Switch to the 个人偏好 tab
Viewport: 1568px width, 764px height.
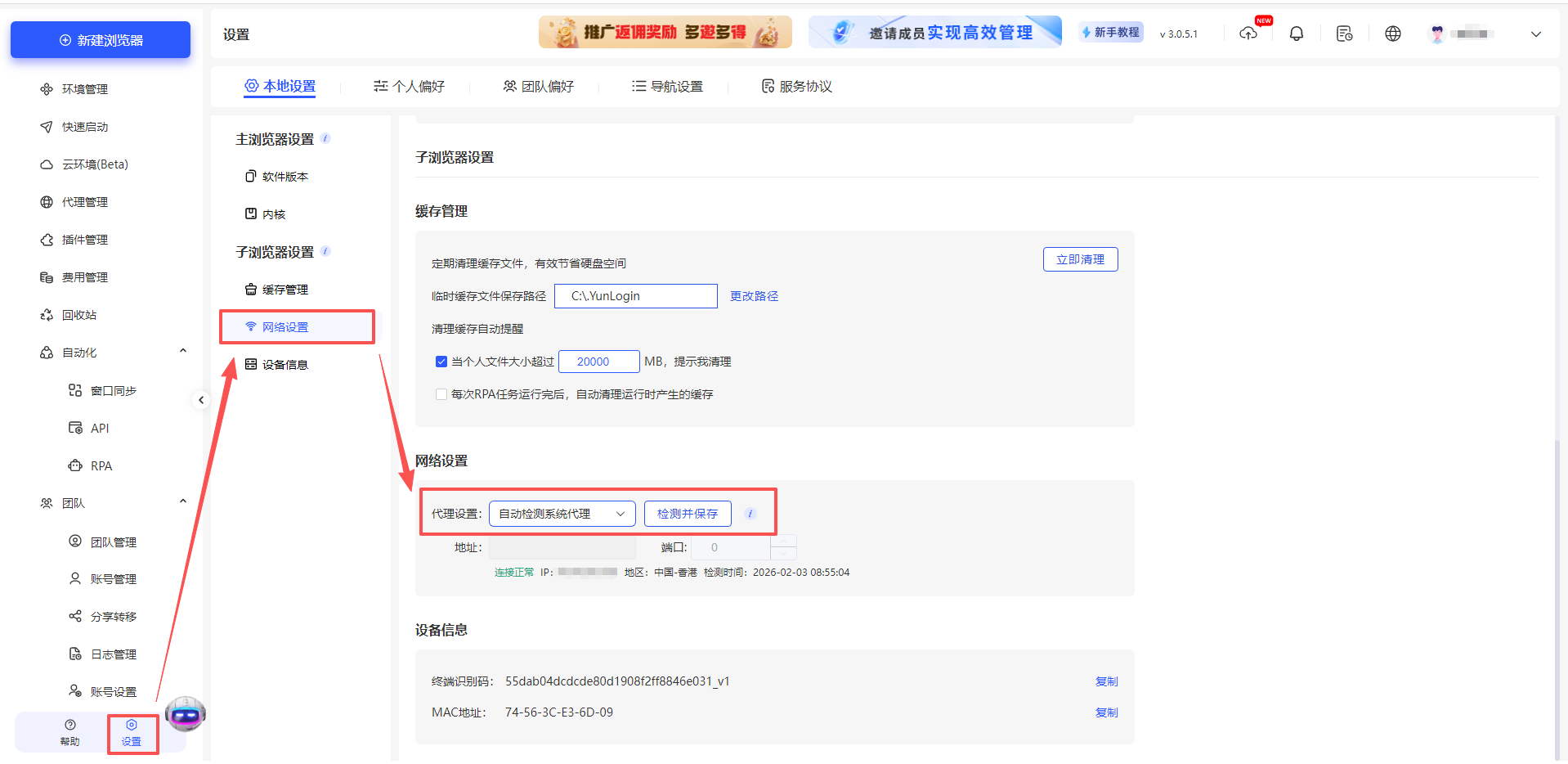click(x=408, y=86)
